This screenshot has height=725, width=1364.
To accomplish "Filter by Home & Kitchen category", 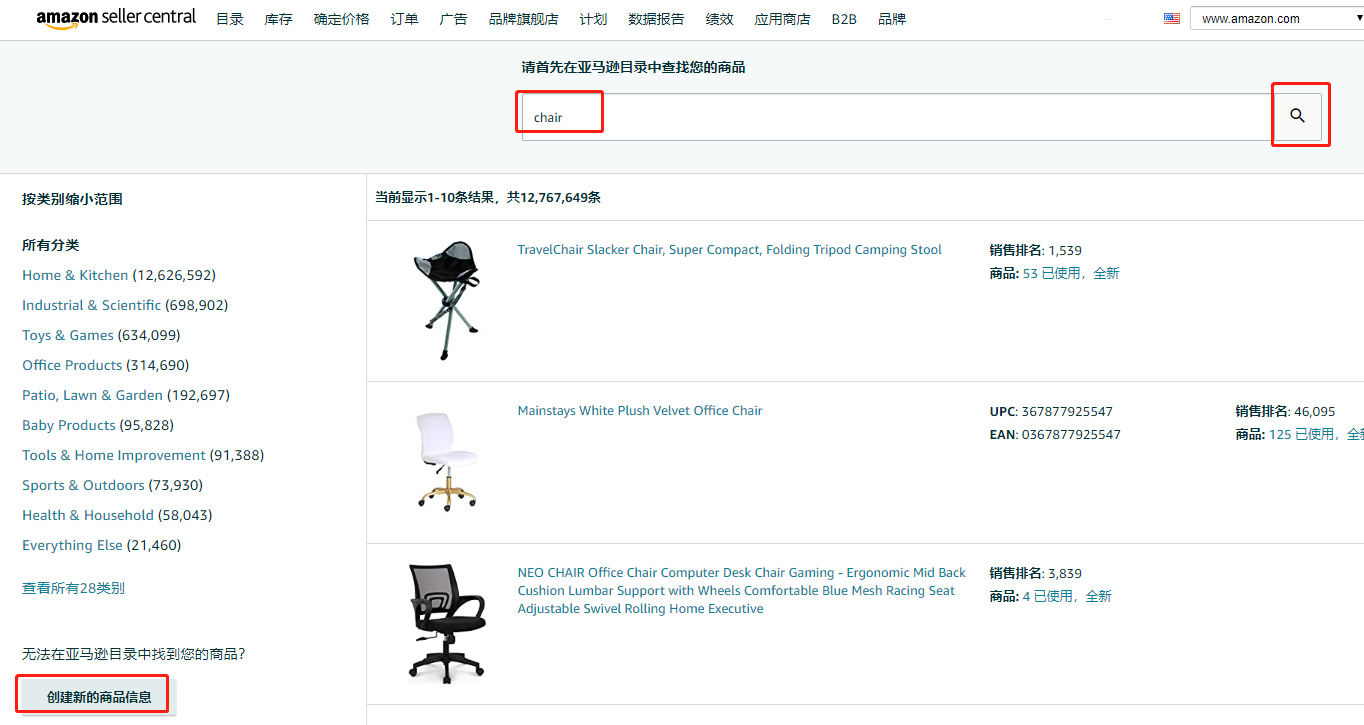I will 75,275.
